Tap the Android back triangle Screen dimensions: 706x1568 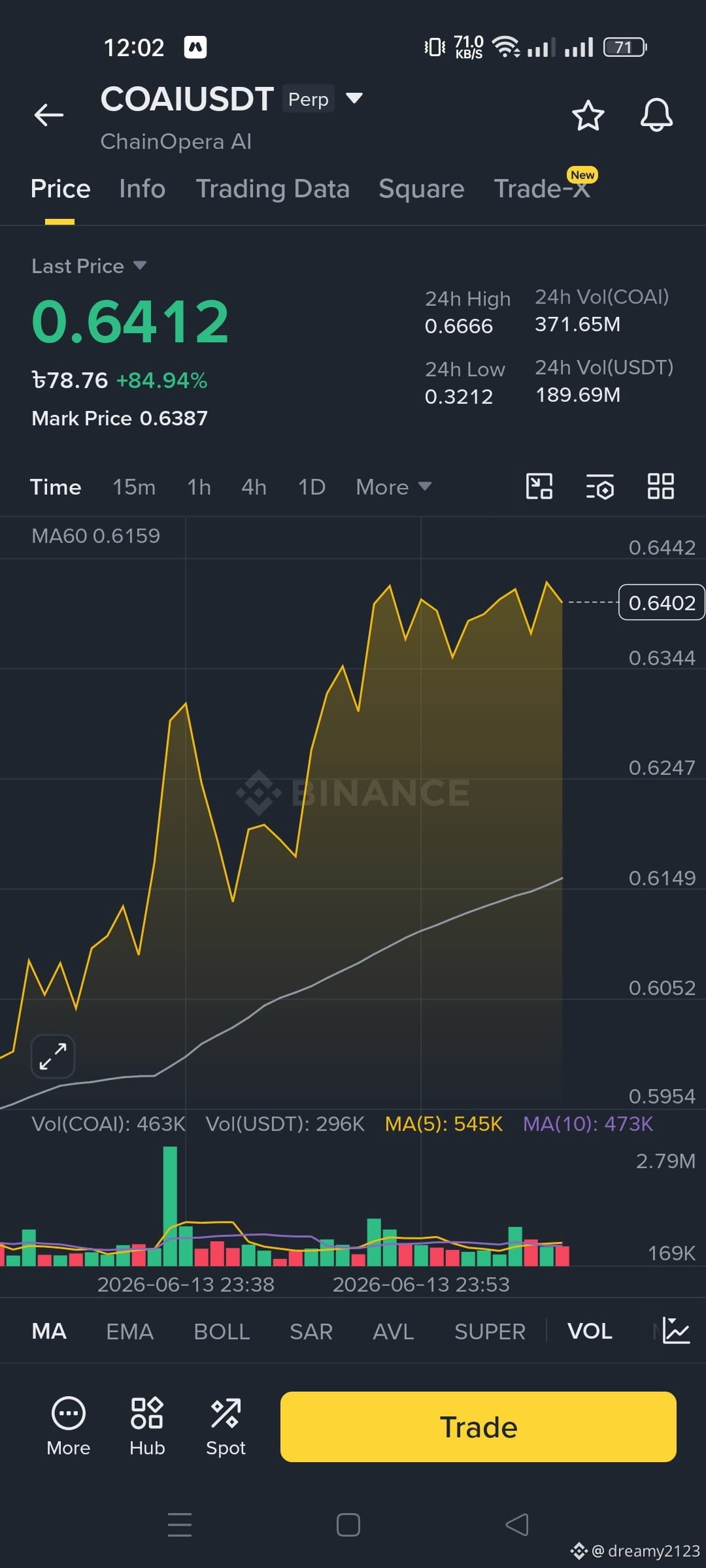517,1525
